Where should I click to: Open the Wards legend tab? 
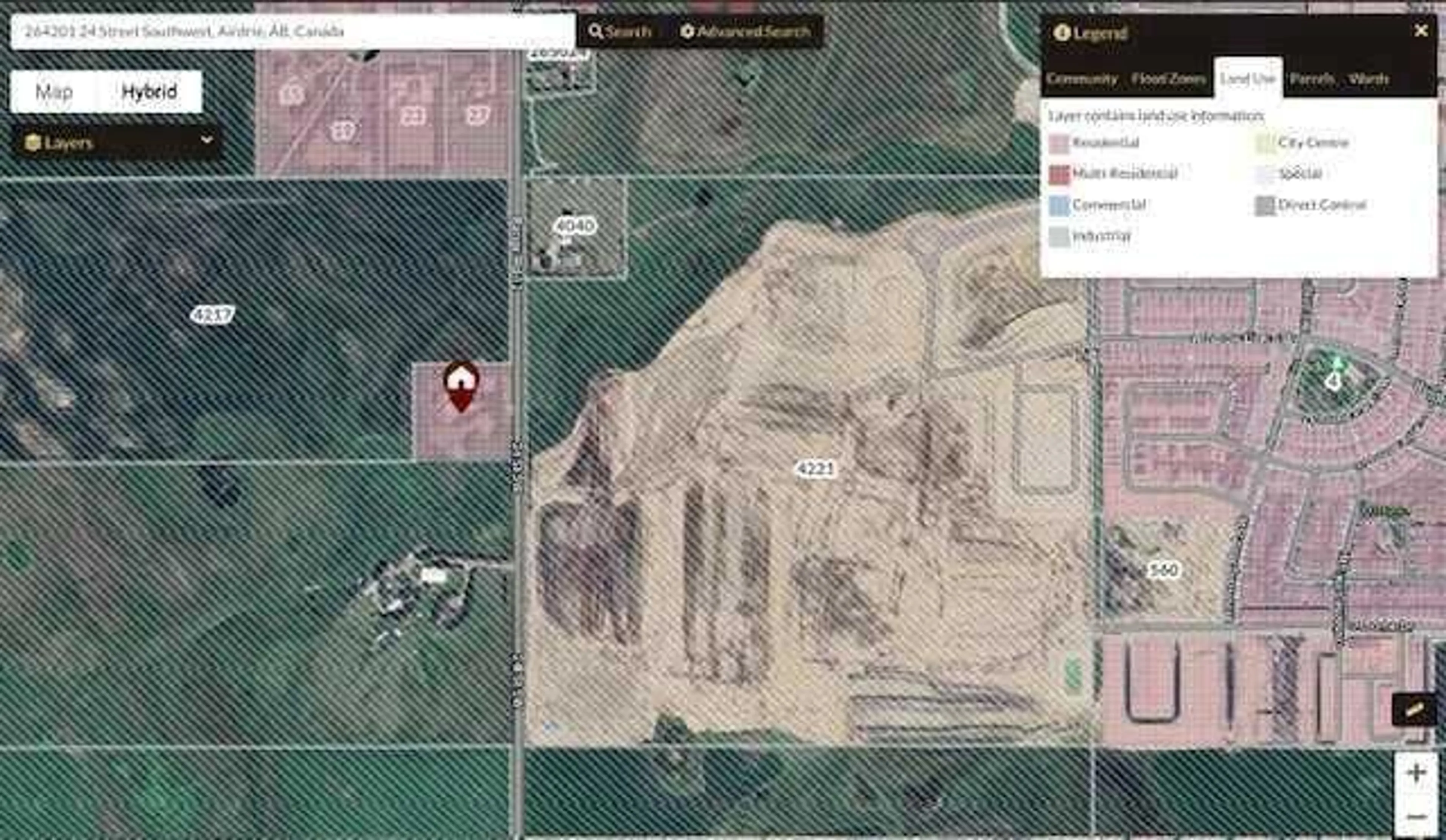point(1368,79)
